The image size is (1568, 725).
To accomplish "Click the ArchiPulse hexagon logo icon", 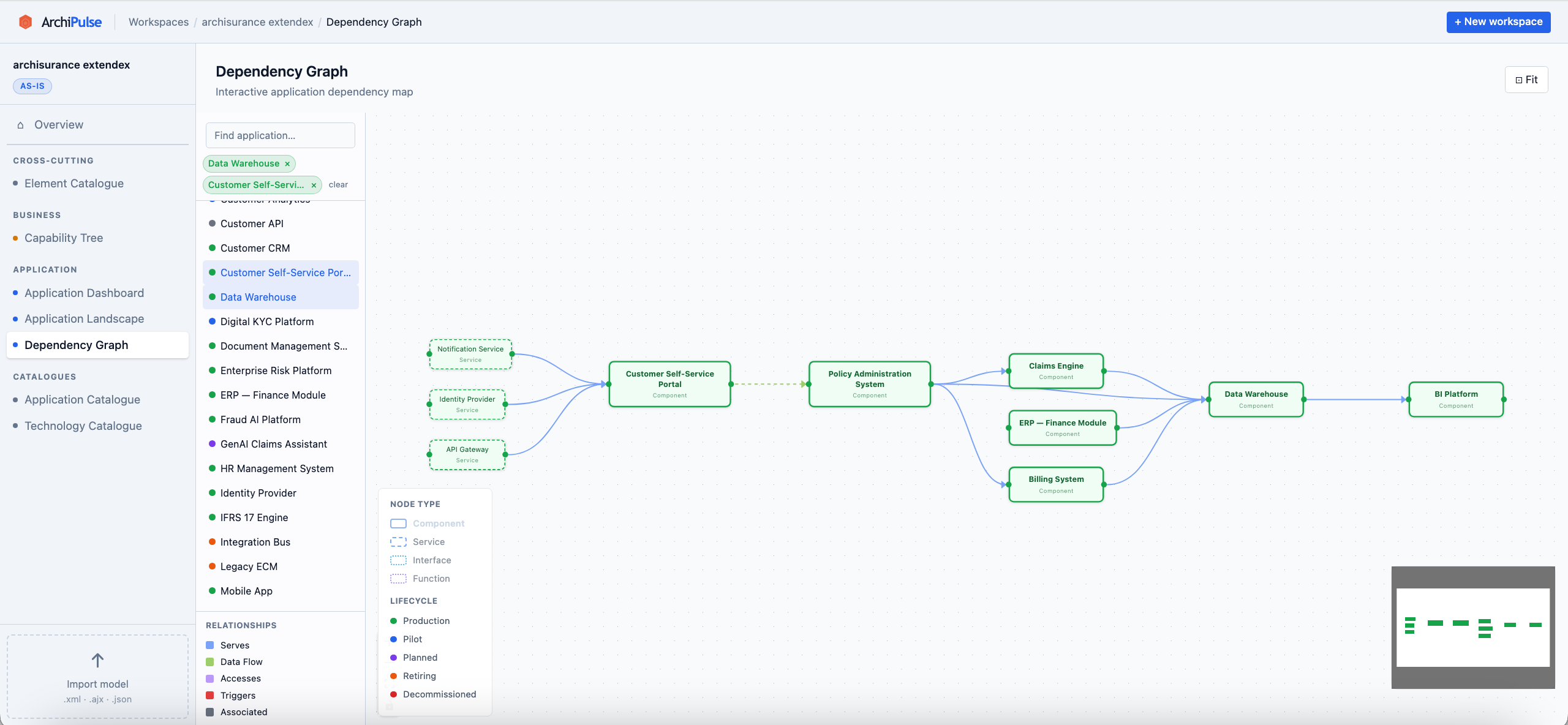I will (25, 21).
